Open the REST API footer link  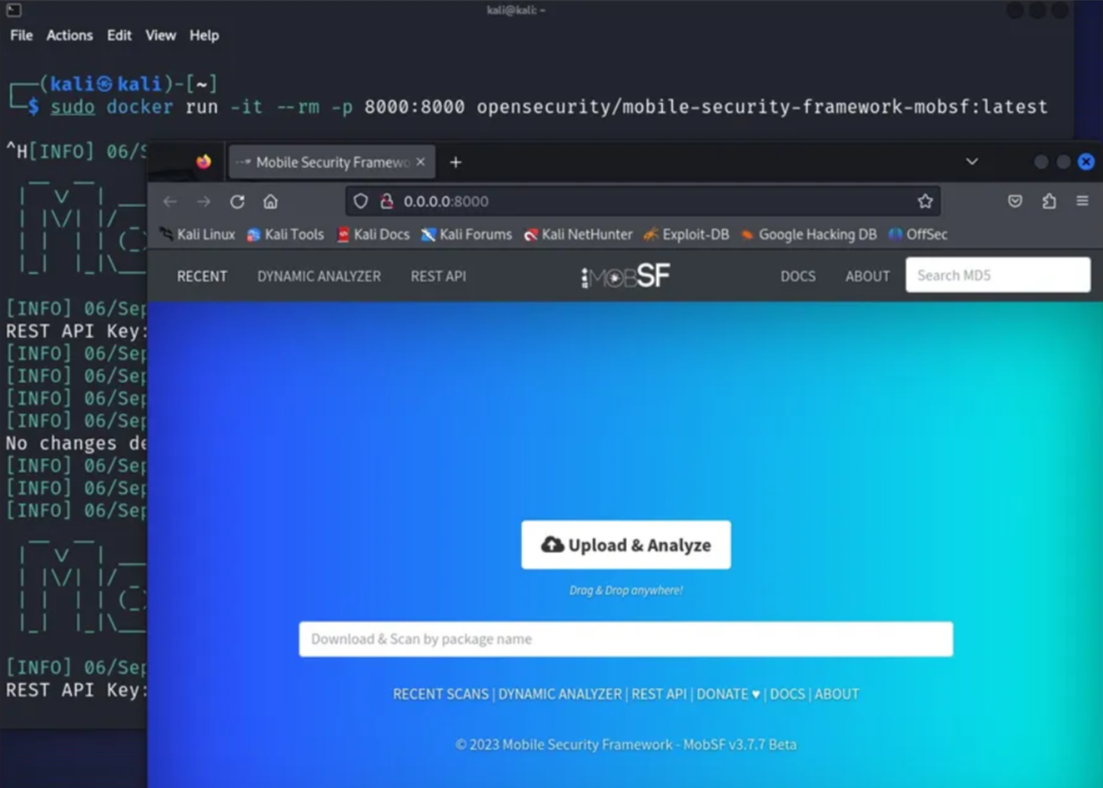(659, 694)
